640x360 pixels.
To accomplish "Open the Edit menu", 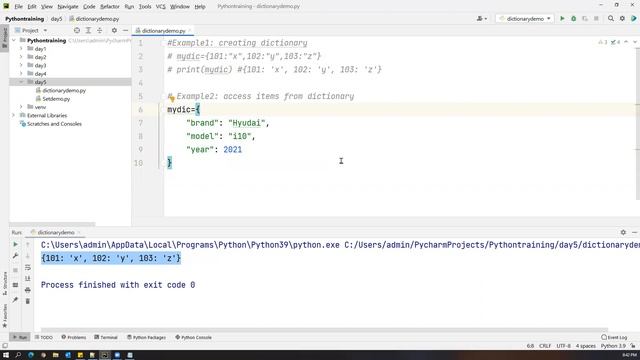I will pyautogui.click(x=32, y=7).
